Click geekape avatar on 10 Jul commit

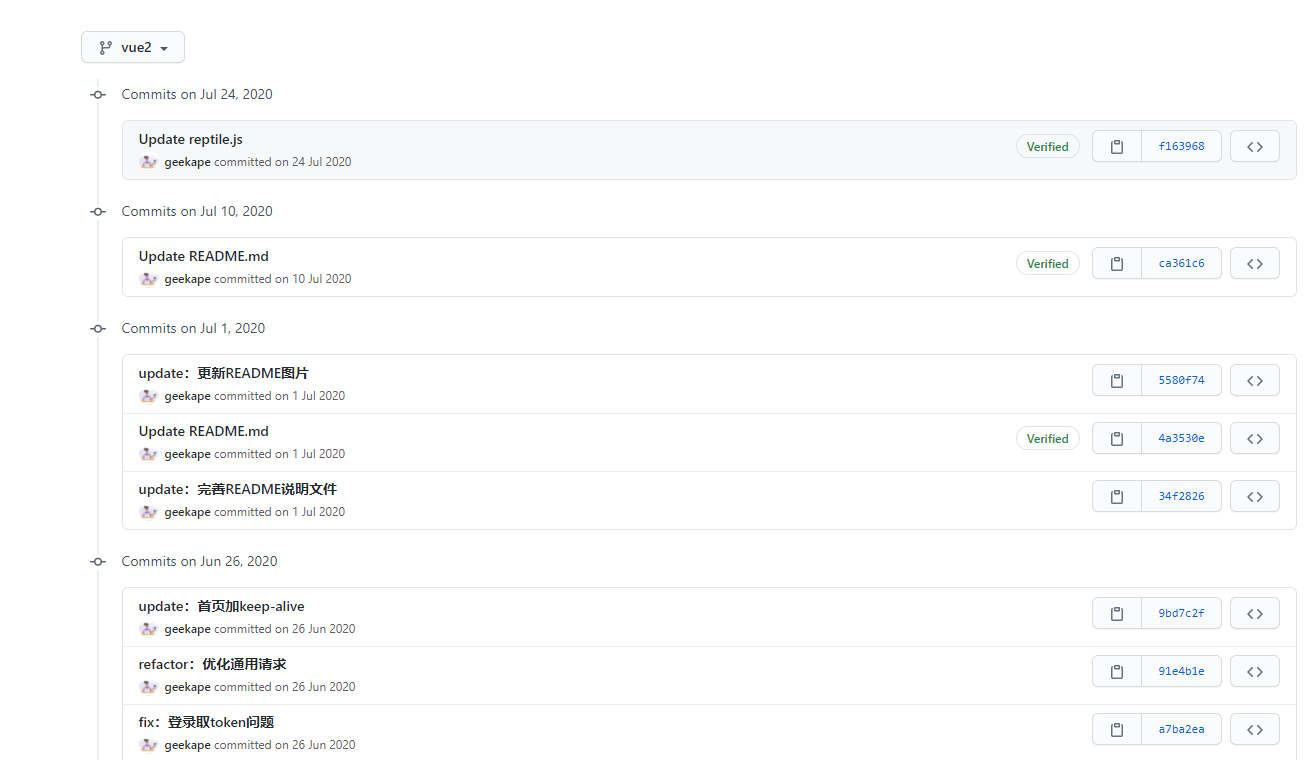click(148, 279)
